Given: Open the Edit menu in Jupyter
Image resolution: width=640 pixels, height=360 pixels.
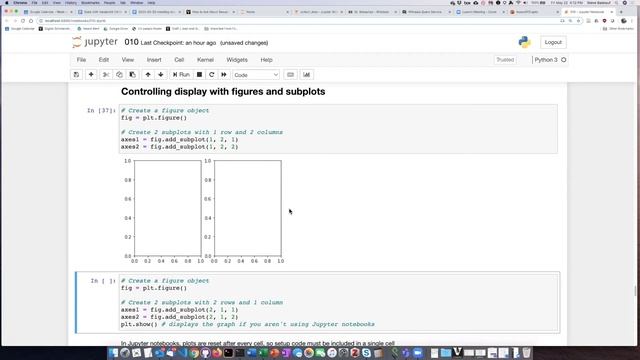Looking at the screenshot, I should point(104,60).
